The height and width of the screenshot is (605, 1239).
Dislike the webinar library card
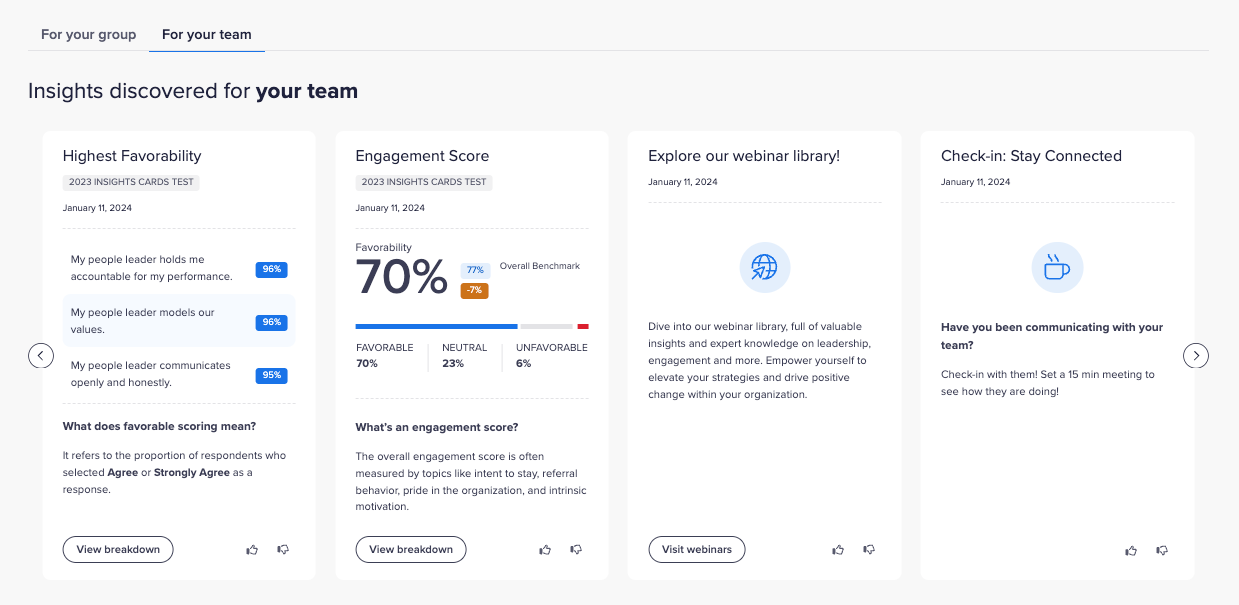tap(869, 549)
